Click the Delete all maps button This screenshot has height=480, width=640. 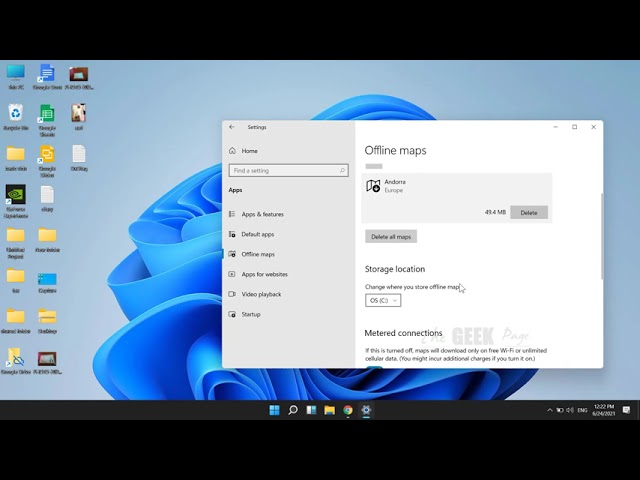[391, 237]
